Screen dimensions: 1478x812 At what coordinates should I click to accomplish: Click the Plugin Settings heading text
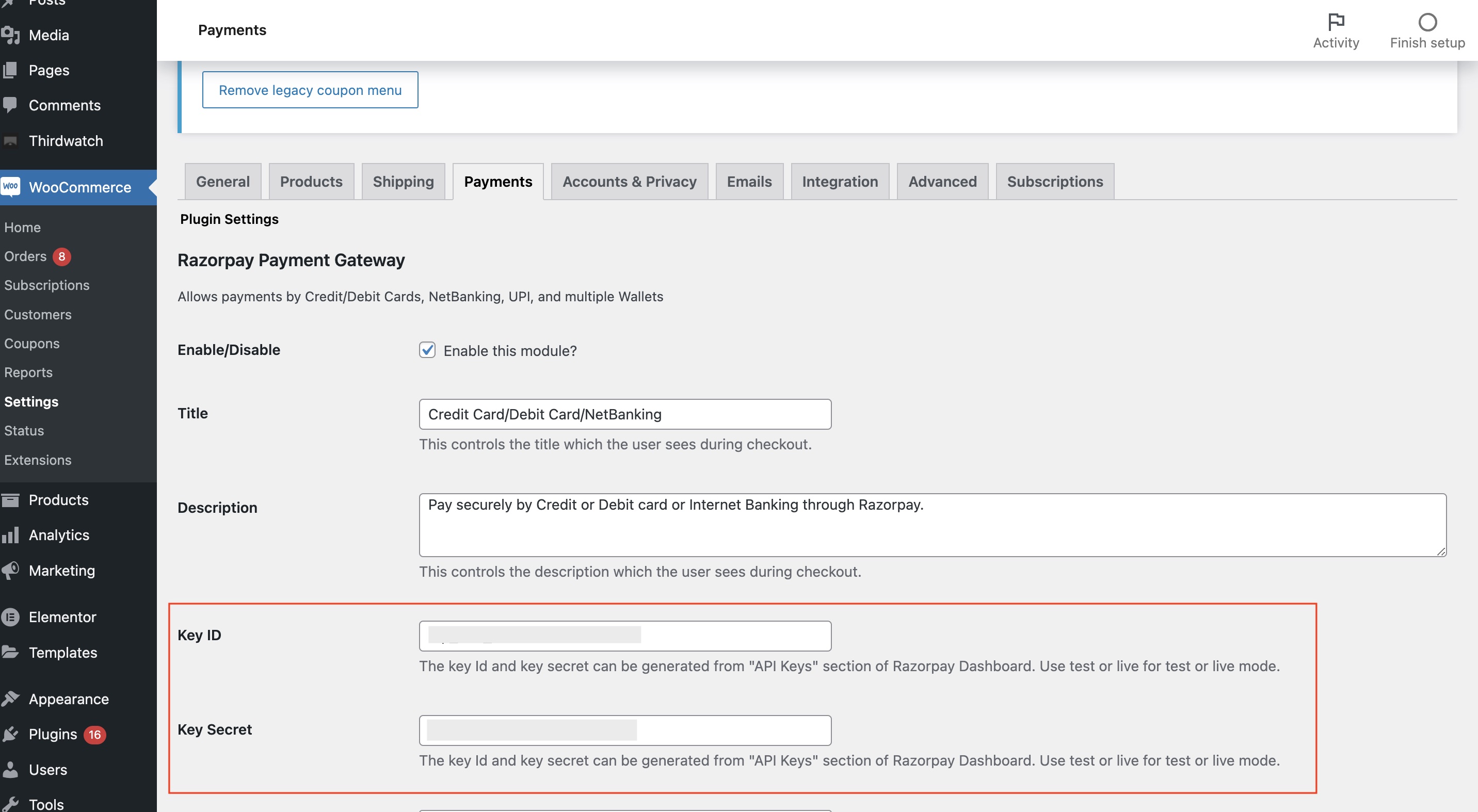pos(229,219)
